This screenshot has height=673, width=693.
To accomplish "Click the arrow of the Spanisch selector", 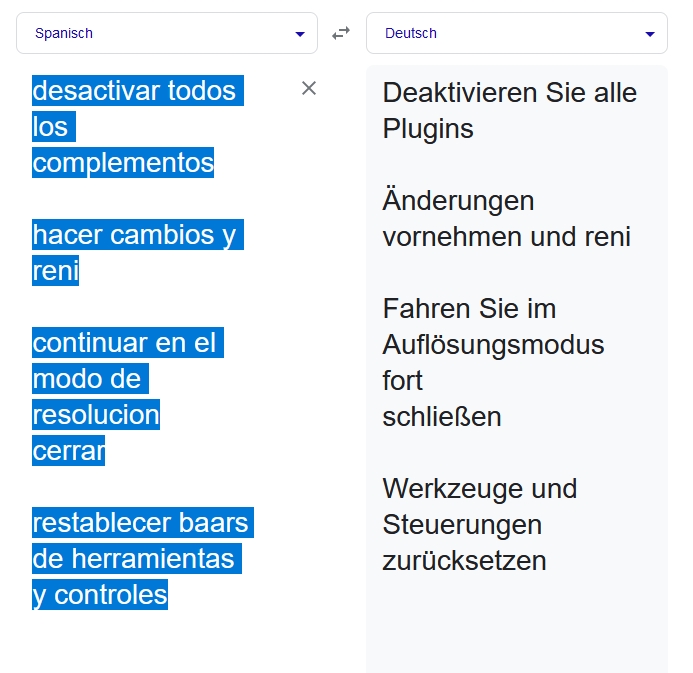I will [x=300, y=34].
